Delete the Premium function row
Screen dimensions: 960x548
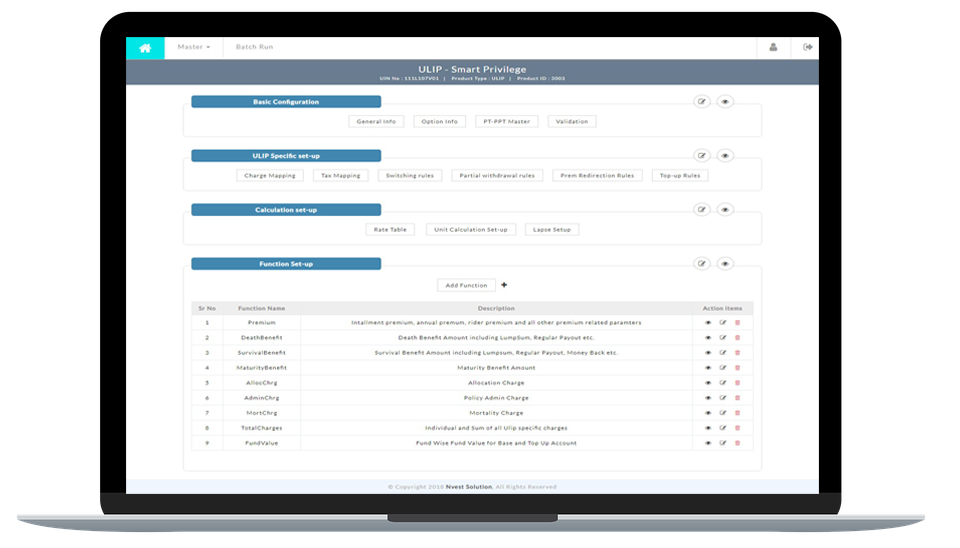pyautogui.click(x=738, y=323)
